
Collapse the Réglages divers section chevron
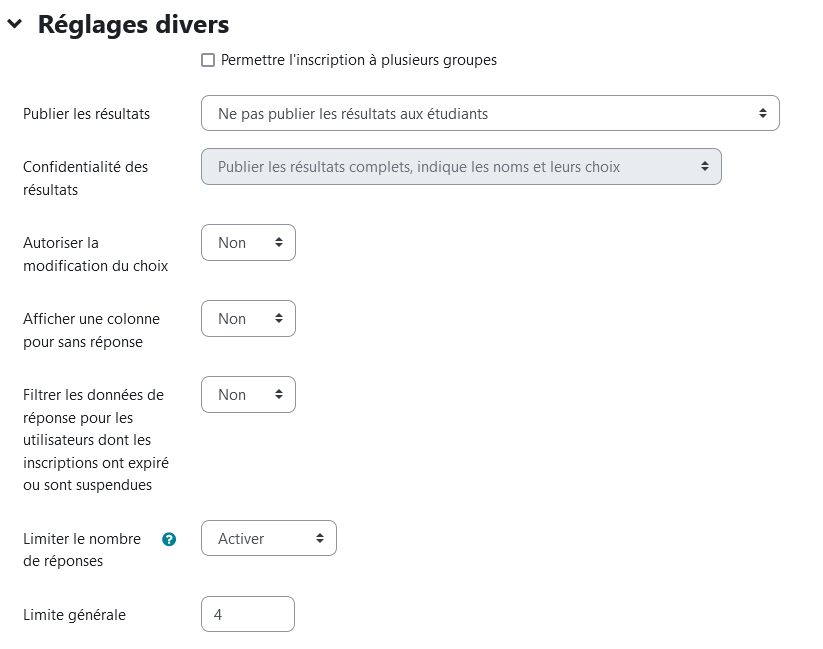[14, 24]
